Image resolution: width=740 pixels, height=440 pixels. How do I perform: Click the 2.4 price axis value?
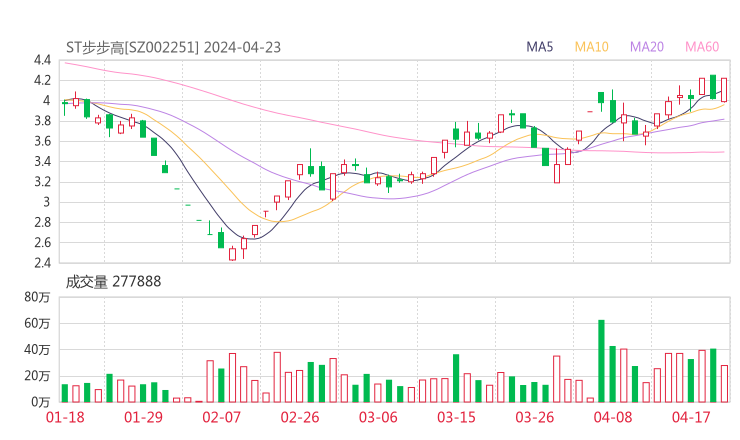(42, 263)
